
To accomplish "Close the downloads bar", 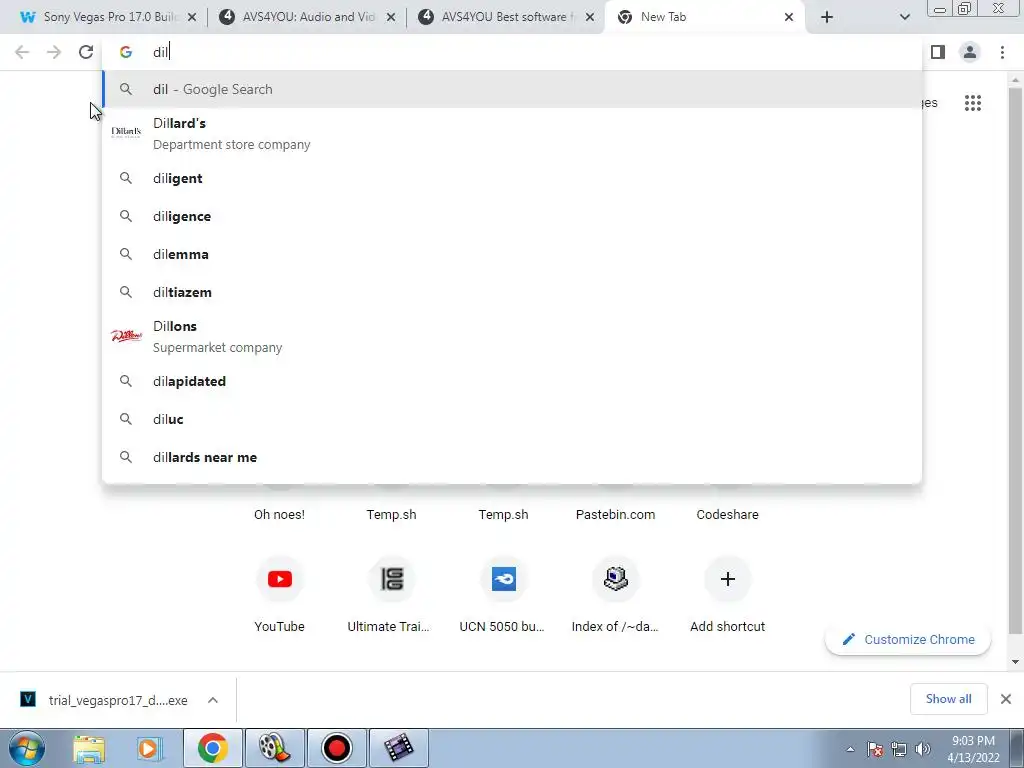I will click(1006, 699).
